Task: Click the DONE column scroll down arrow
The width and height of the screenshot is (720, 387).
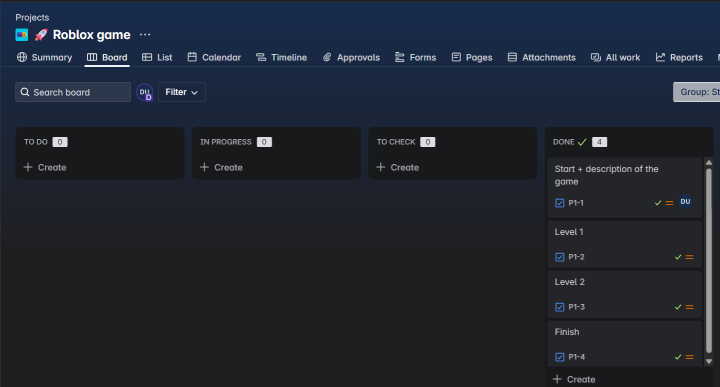Action: [x=709, y=362]
